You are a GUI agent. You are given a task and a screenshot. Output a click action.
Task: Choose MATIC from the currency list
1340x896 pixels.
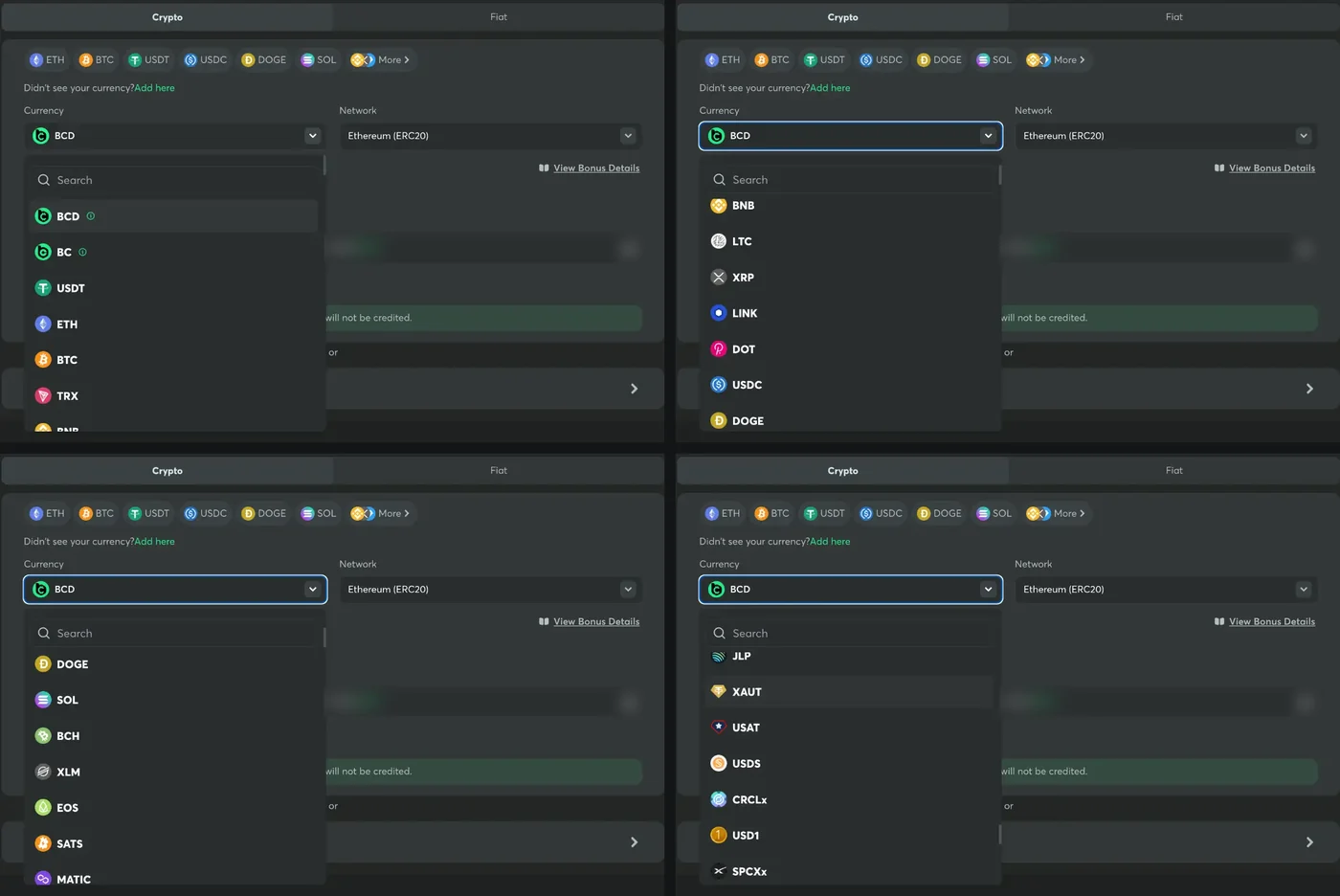[x=175, y=878]
